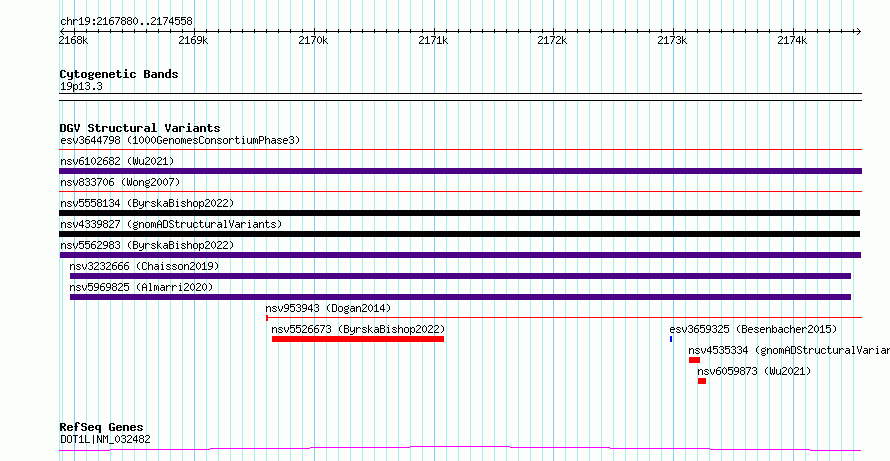This screenshot has width=890, height=461.
Task: Open the nsv6059873 (Wu2021) label
Action: (754, 371)
